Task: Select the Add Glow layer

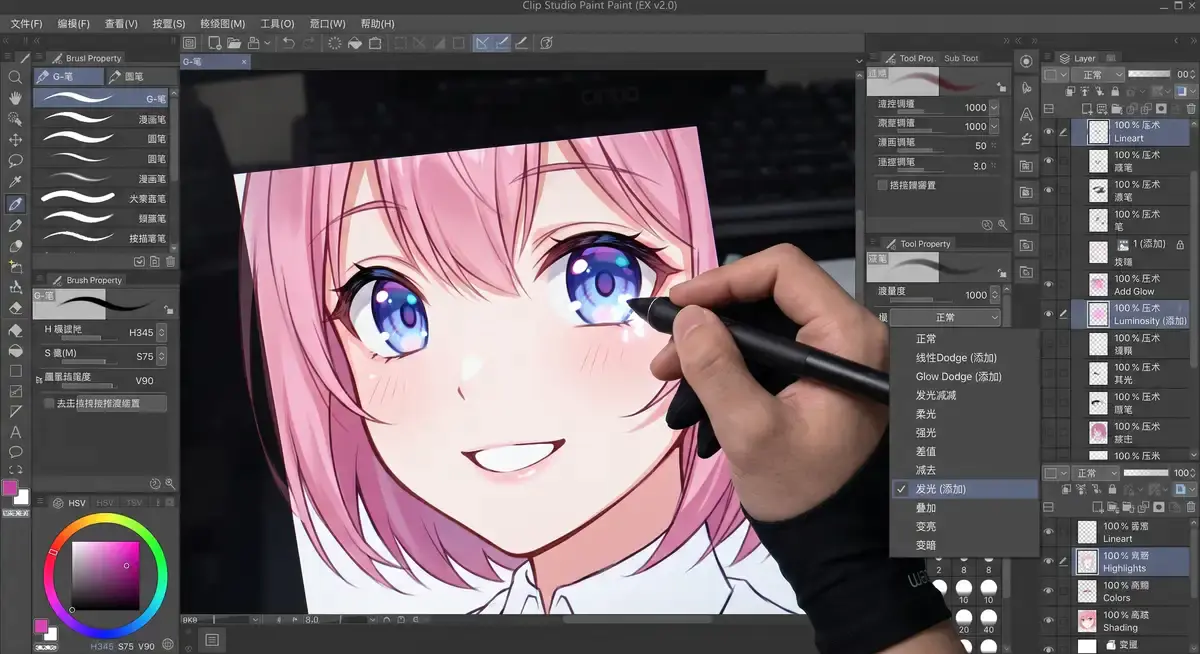Action: pos(1129,285)
